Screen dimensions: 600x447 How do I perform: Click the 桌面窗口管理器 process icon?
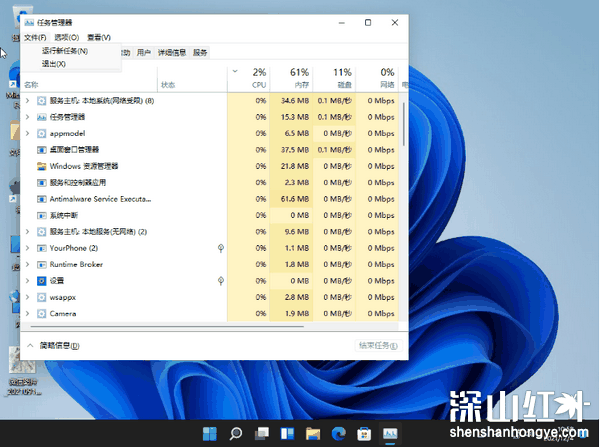[x=41, y=150]
